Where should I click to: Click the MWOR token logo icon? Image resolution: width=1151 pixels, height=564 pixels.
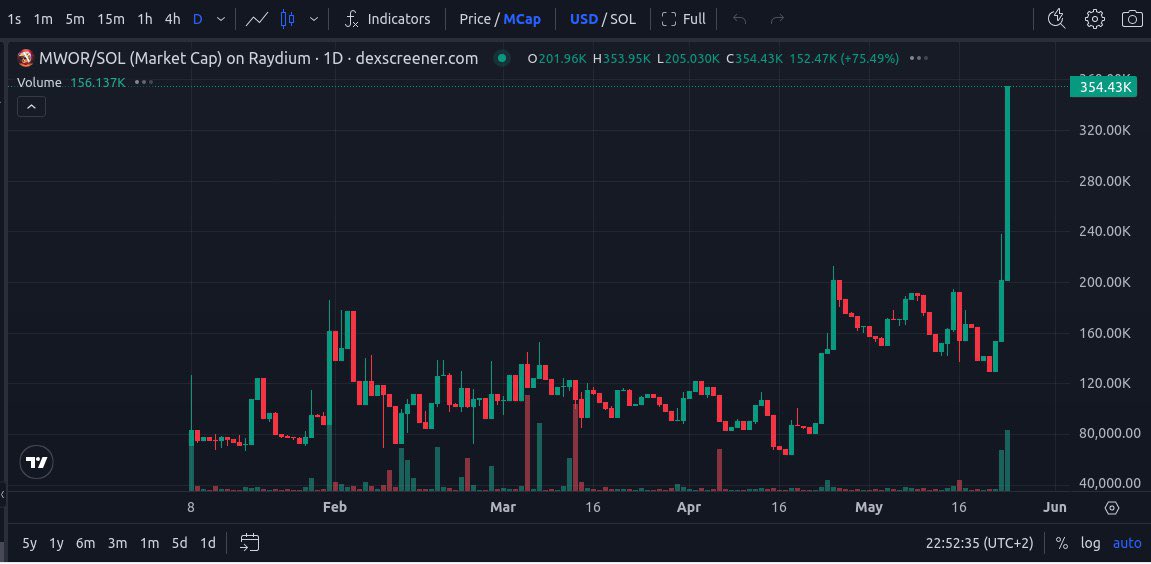[26, 58]
